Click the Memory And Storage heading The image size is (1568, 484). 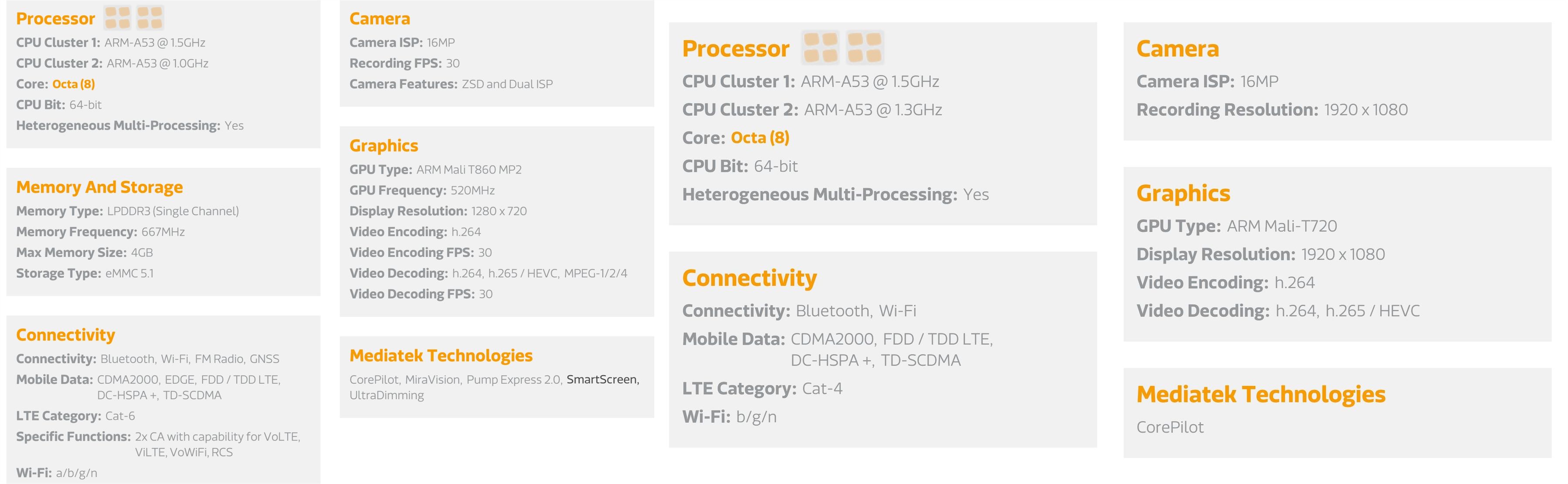99,187
